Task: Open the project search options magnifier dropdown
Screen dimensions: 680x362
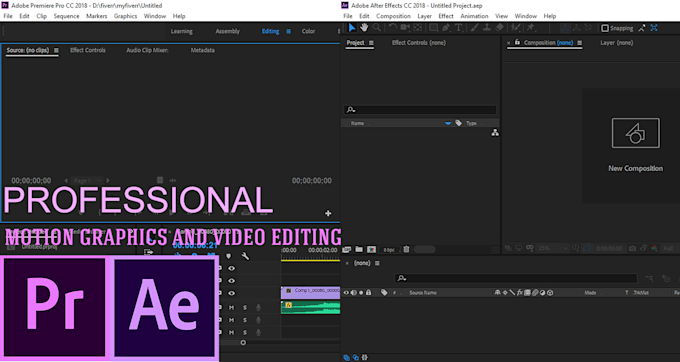Action: (351, 110)
